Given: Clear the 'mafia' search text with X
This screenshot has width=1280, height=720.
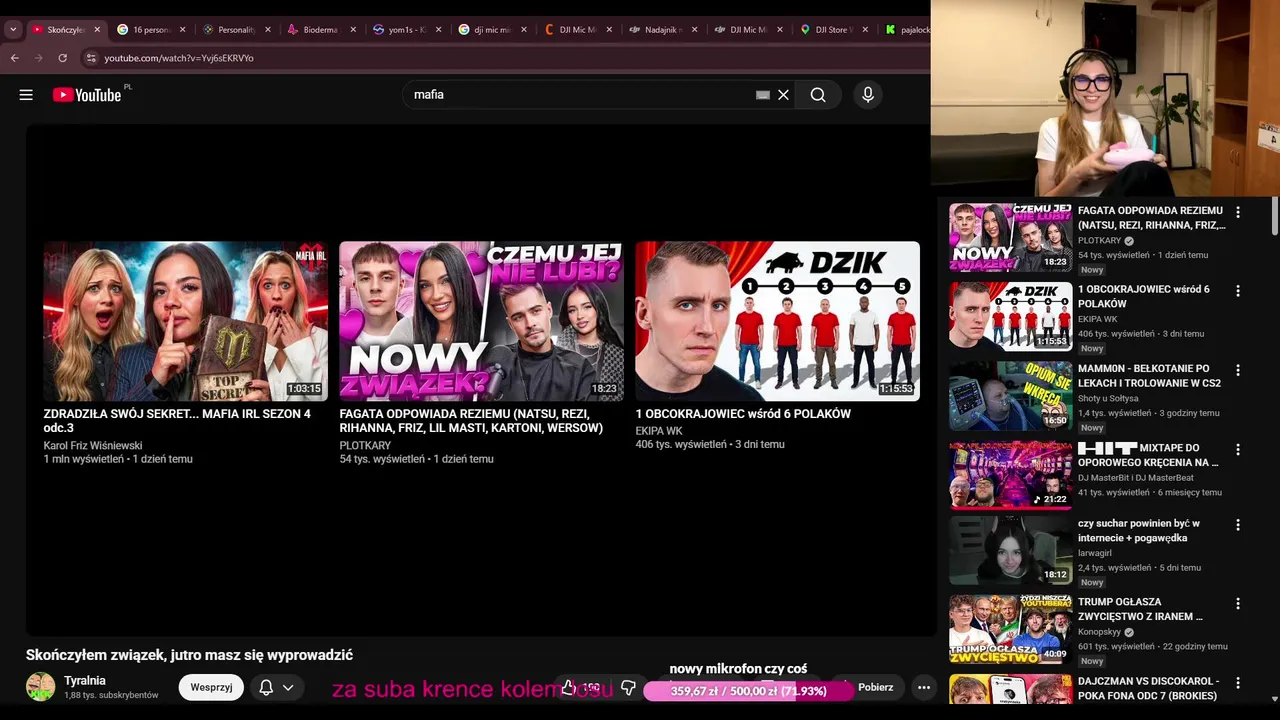Looking at the screenshot, I should click(783, 95).
